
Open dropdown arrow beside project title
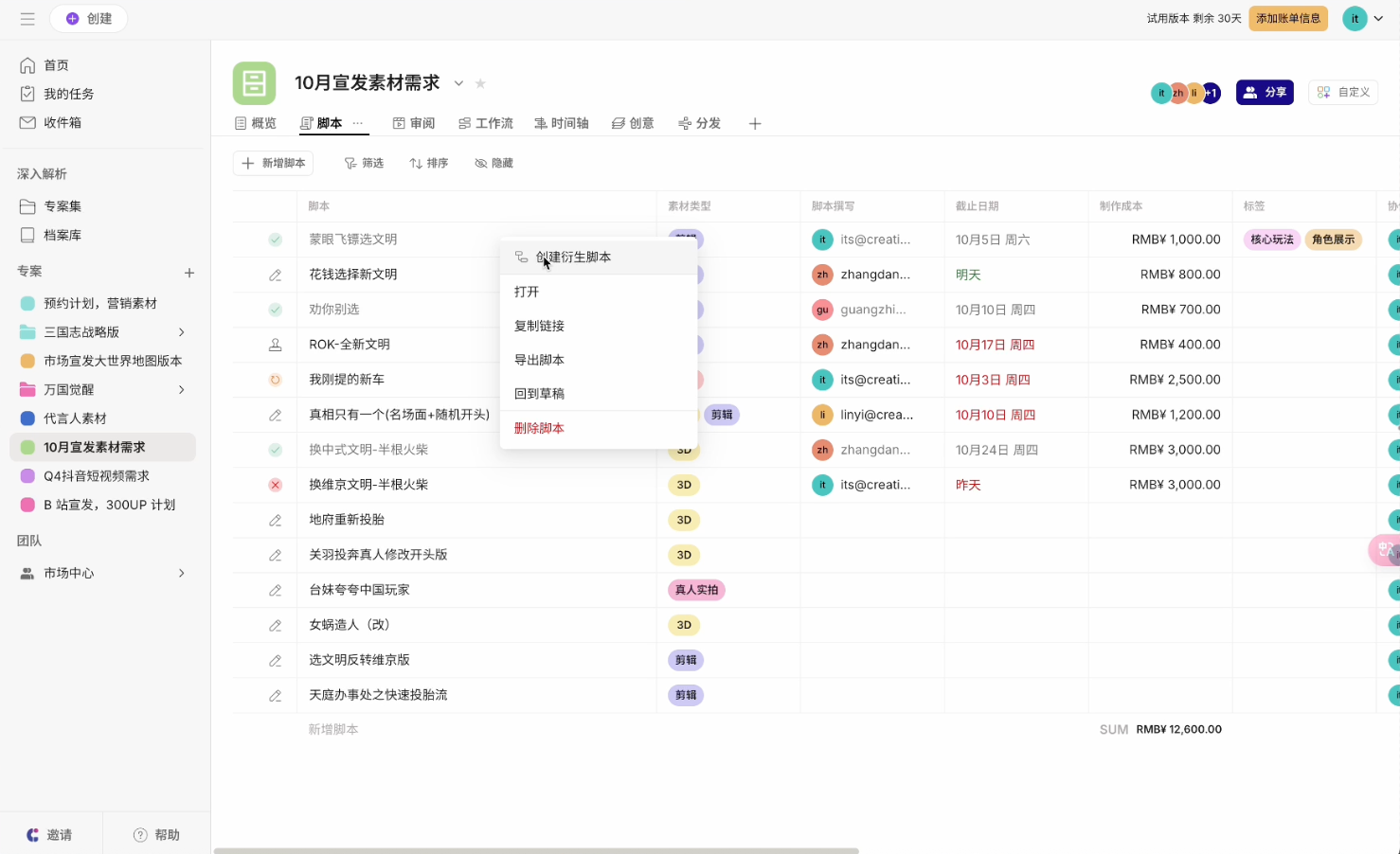(458, 83)
